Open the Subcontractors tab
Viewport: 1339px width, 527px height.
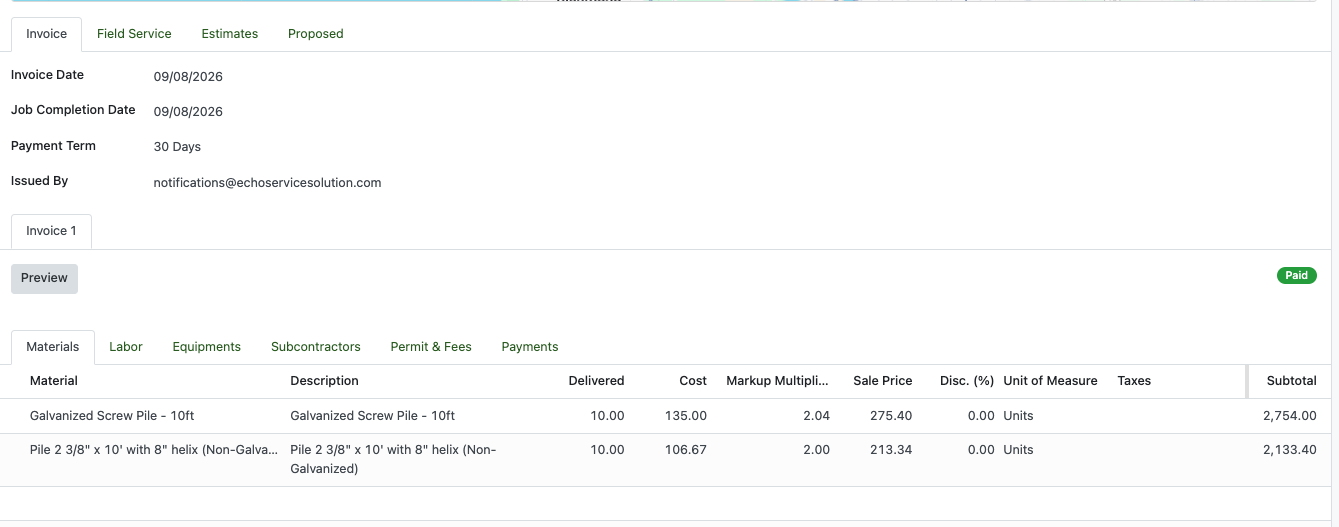[316, 347]
